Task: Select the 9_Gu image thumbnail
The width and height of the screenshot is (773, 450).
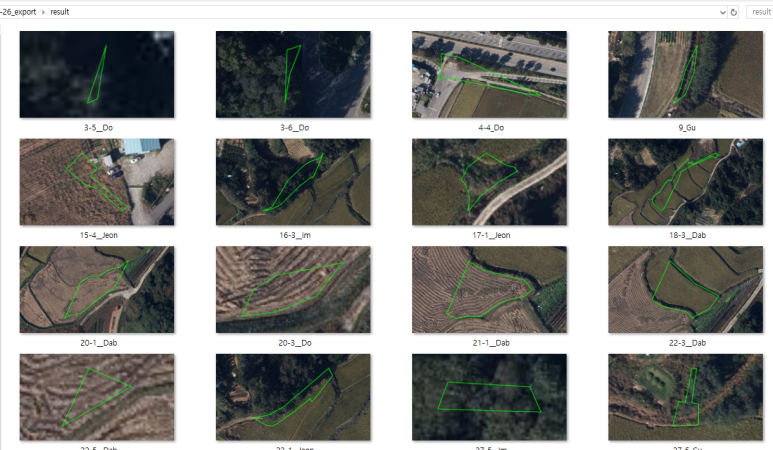Action: [685, 74]
